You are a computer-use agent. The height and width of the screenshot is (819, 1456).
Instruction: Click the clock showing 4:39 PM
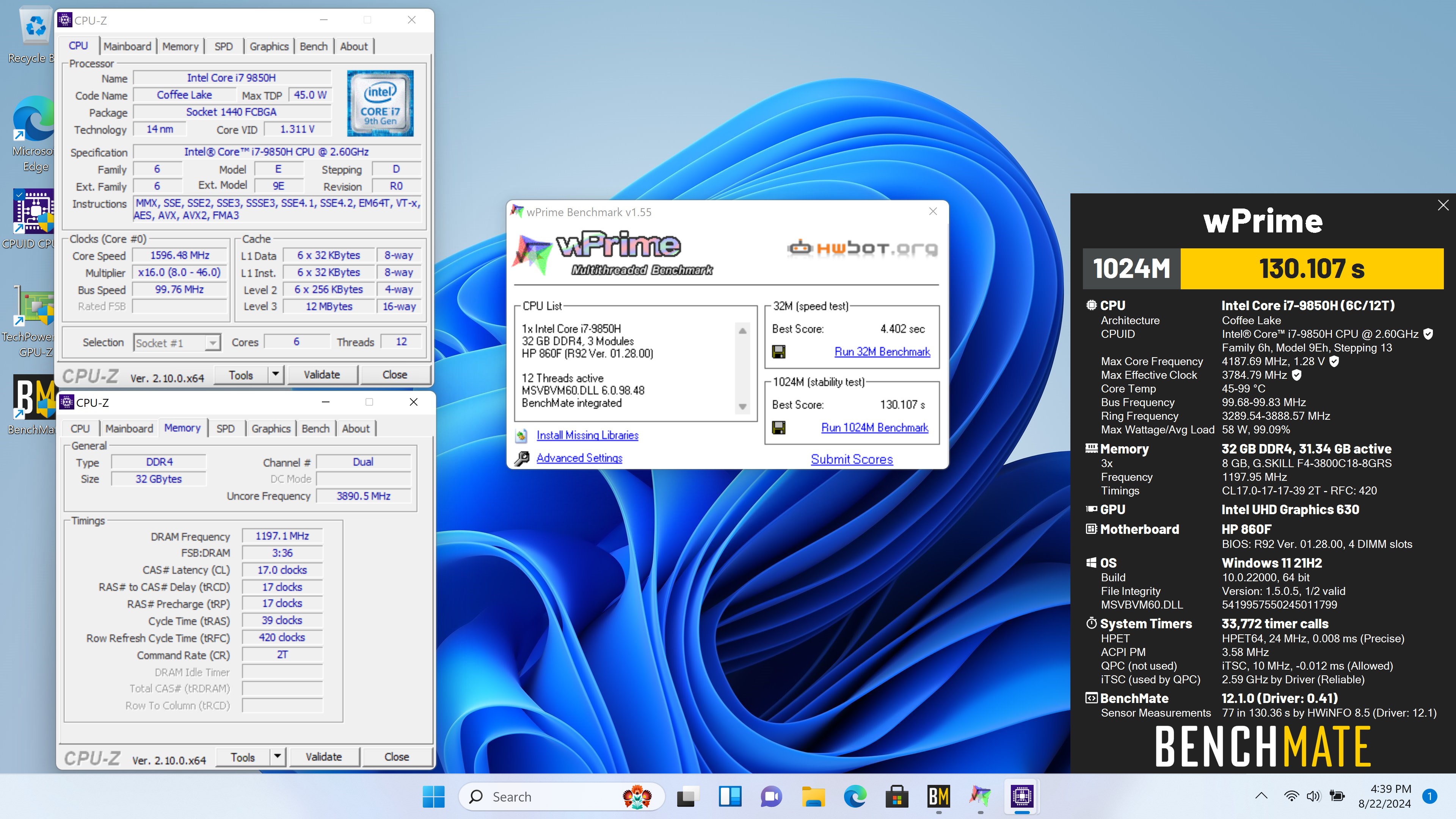(x=1384, y=796)
